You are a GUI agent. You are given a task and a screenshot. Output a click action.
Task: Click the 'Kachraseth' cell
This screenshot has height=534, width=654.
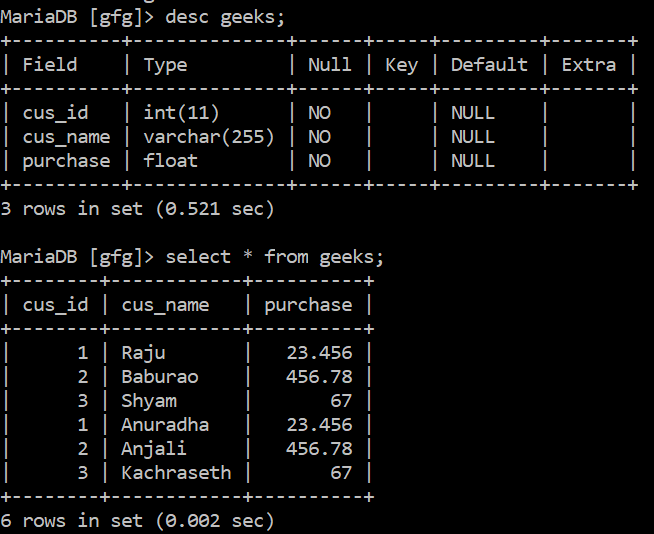click(x=176, y=473)
